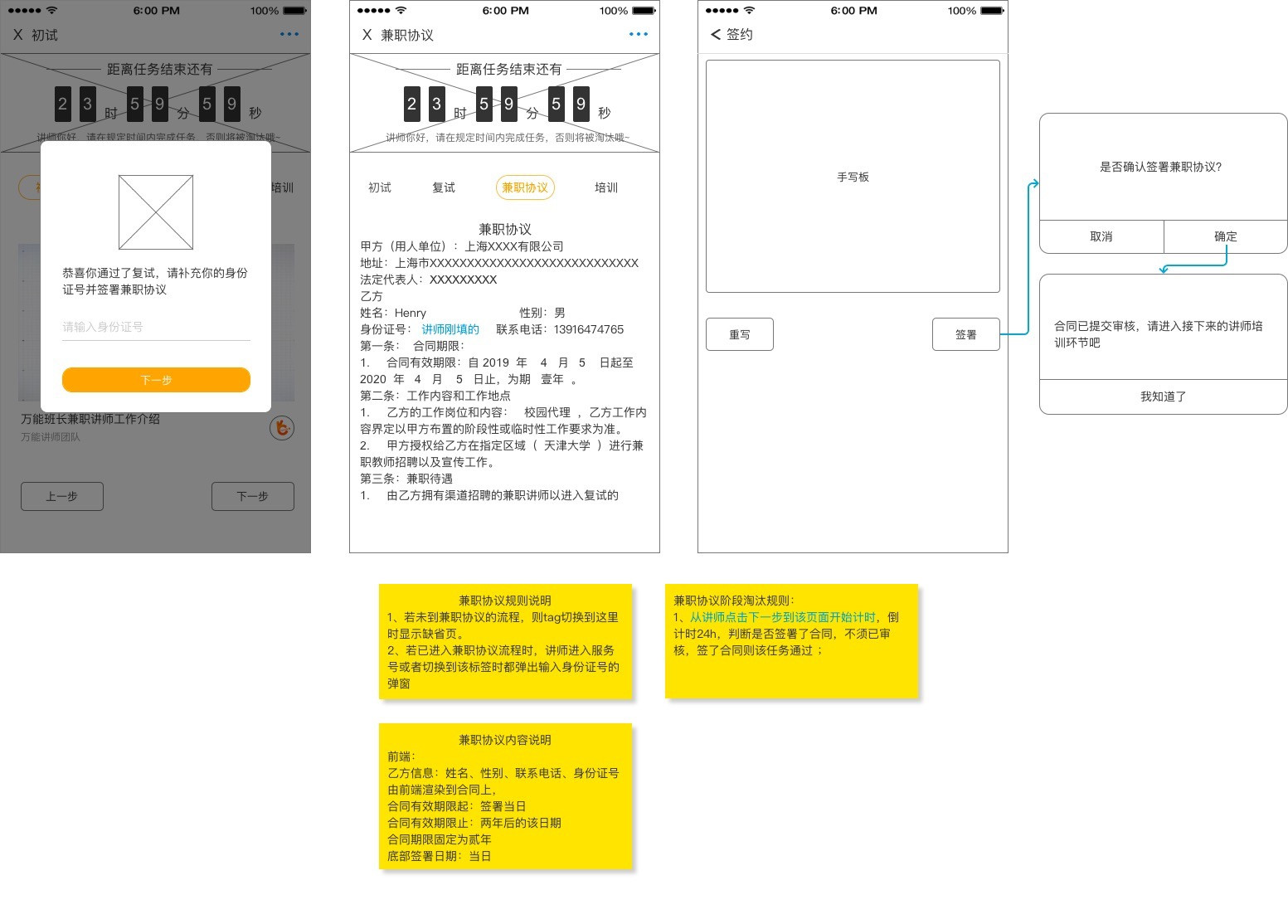Image resolution: width=1288 pixels, height=924 pixels.
Task: Click the orange round logo icon beside the 万能班长 video
Action: 282,428
